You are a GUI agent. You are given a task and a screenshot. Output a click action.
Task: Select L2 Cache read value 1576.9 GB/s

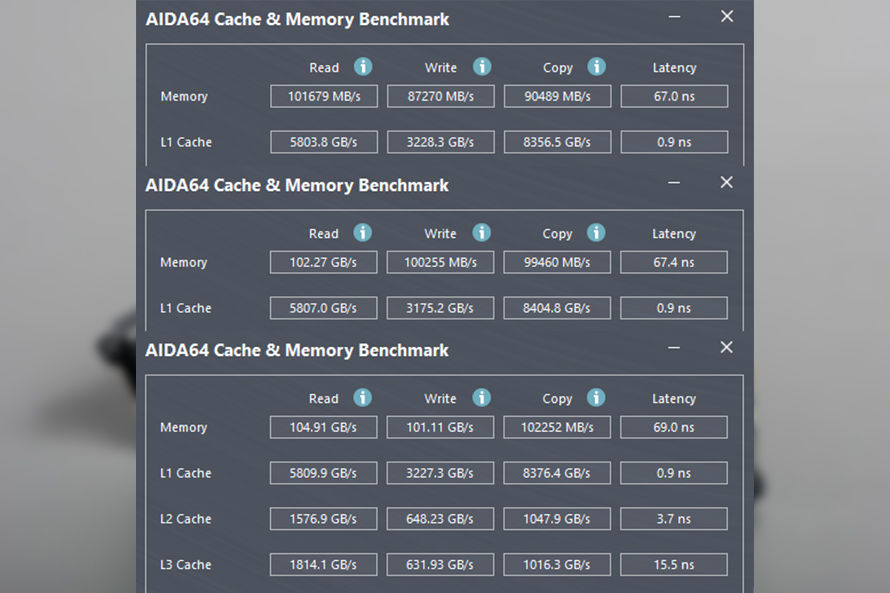(x=324, y=519)
